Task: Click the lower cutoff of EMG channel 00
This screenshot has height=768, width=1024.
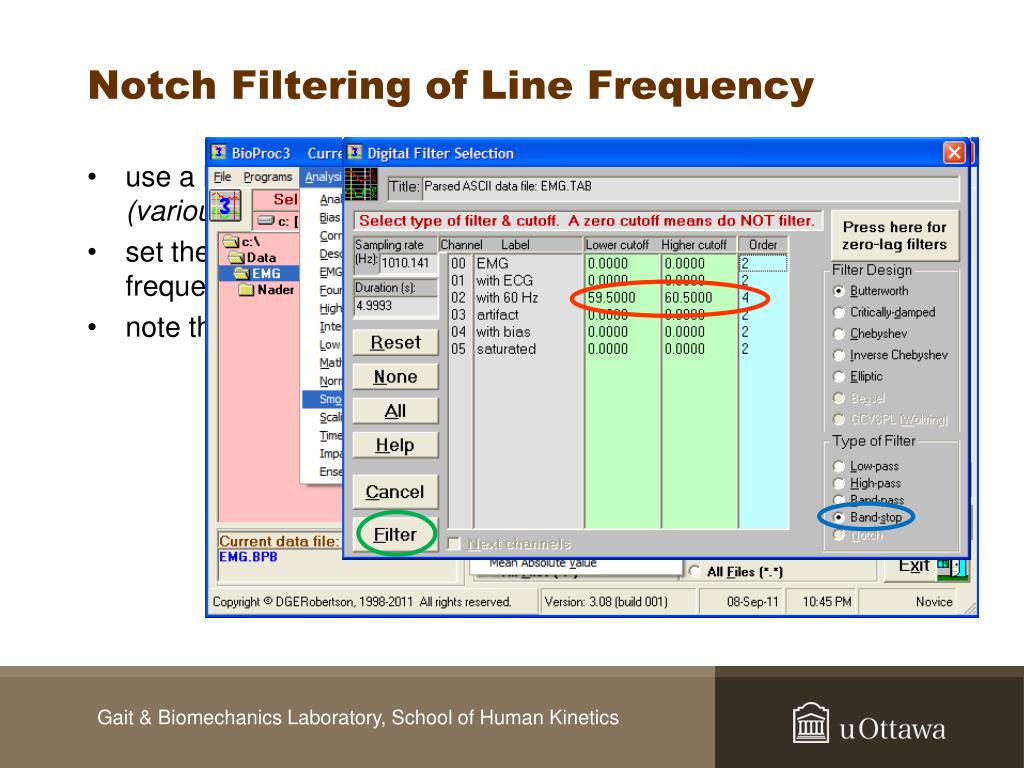Action: click(x=608, y=263)
